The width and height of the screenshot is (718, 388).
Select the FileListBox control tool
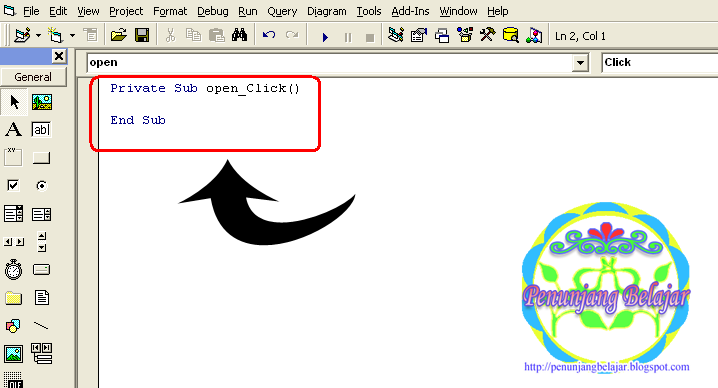pyautogui.click(x=42, y=298)
